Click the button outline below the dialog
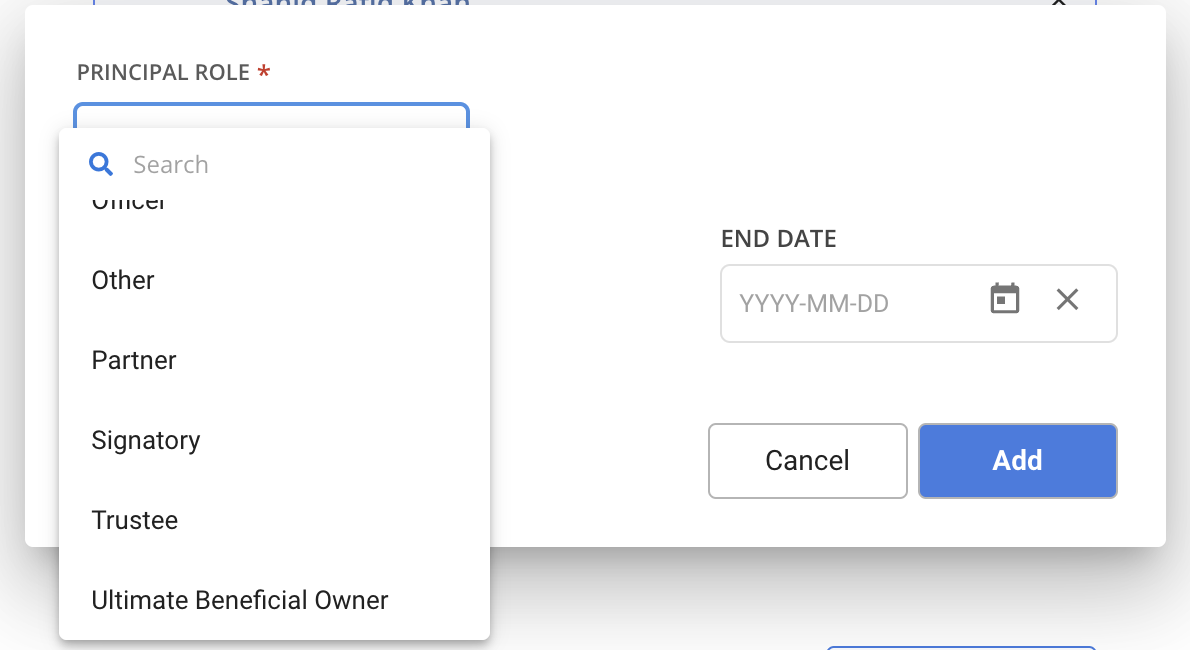This screenshot has height=650, width=1190. tap(961, 647)
